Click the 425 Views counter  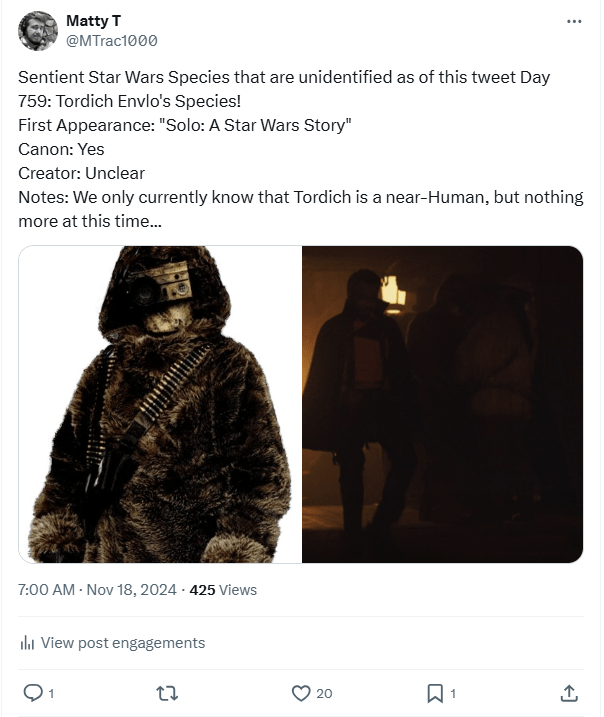[x=223, y=590]
